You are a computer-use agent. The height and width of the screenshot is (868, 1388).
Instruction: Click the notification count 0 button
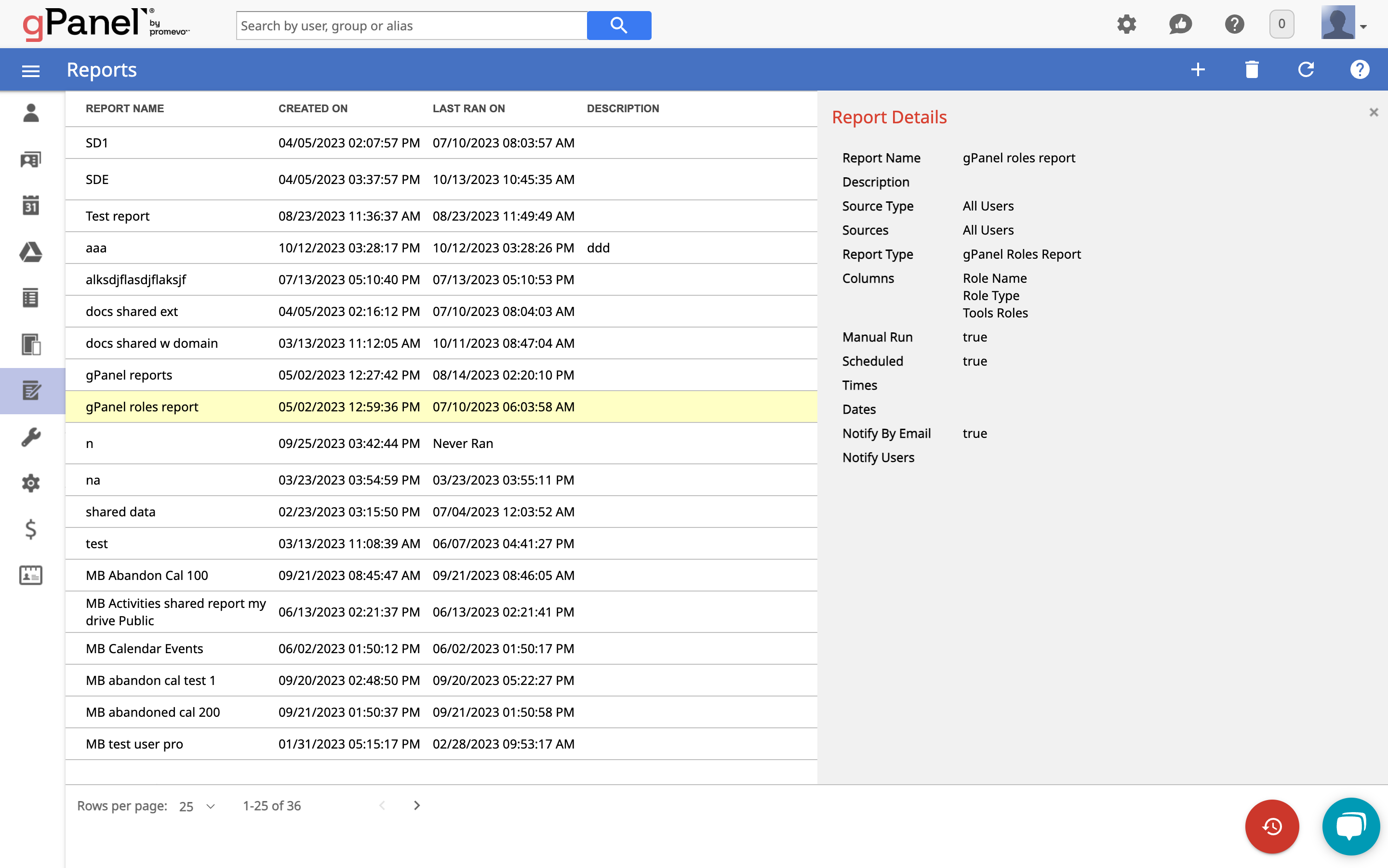click(1281, 24)
